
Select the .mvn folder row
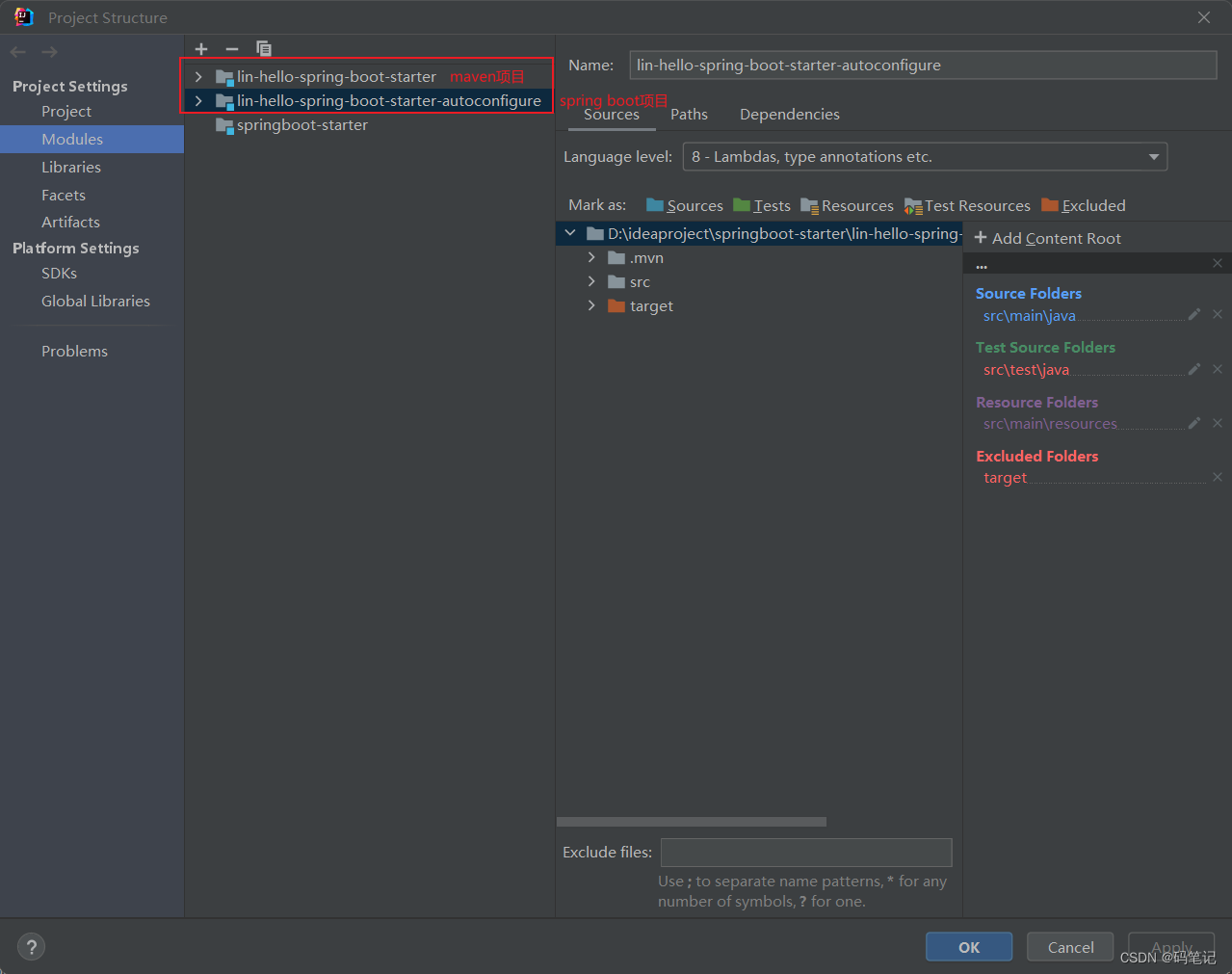click(759, 257)
